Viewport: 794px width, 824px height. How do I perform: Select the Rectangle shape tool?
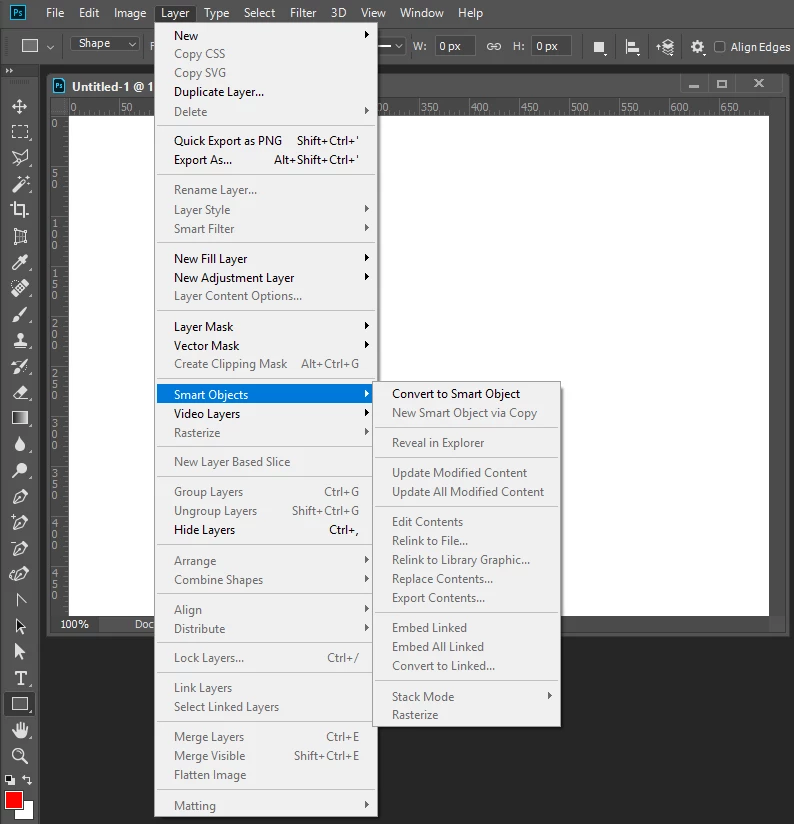click(x=20, y=704)
